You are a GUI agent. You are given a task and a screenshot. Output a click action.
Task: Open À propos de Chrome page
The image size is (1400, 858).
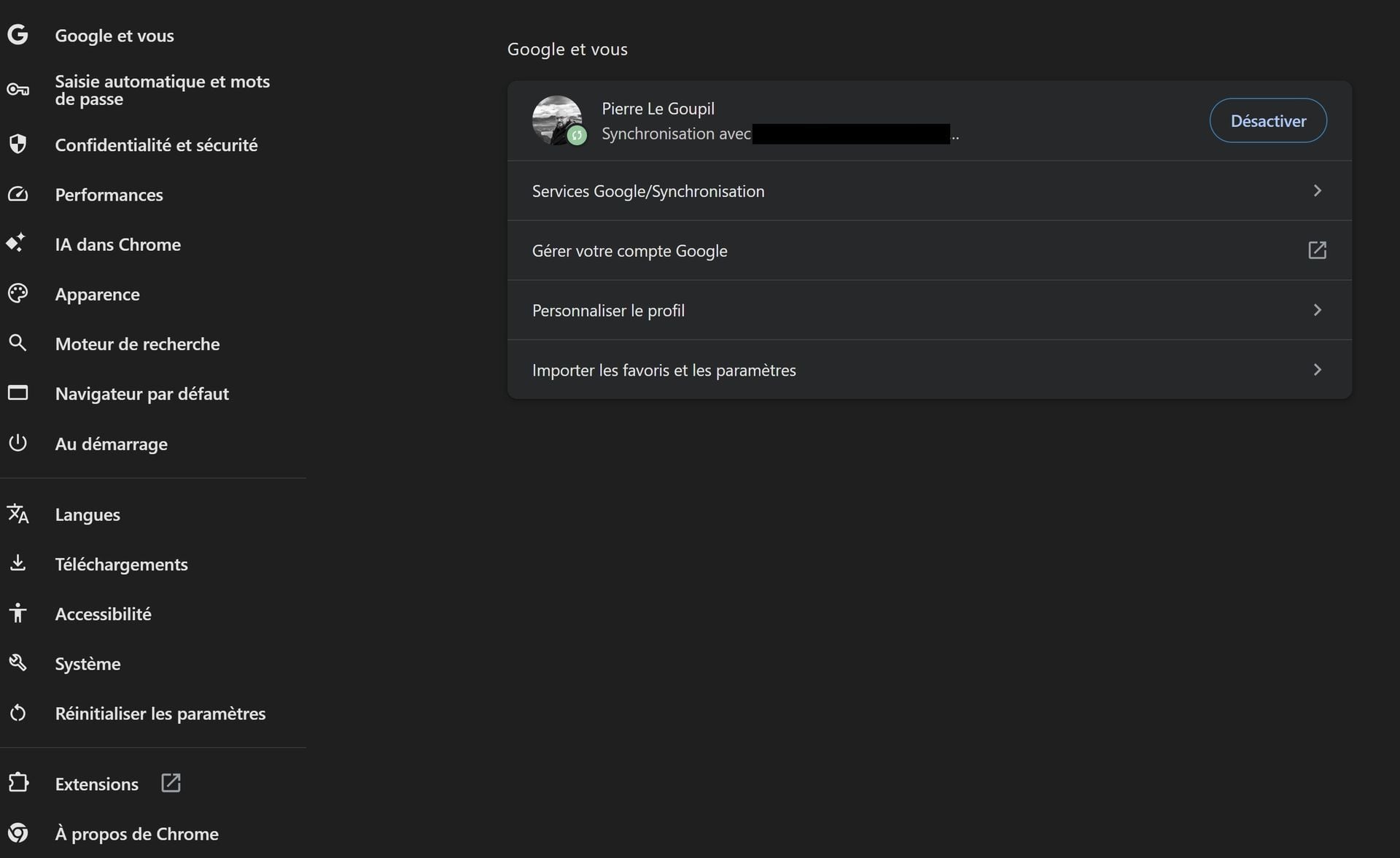pyautogui.click(x=136, y=833)
